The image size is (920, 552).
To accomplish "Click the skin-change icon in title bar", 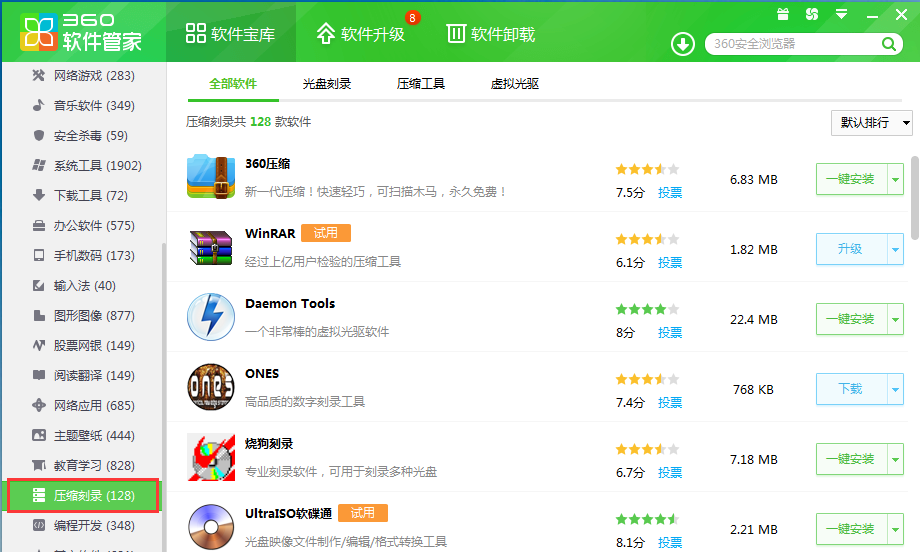I will 812,14.
